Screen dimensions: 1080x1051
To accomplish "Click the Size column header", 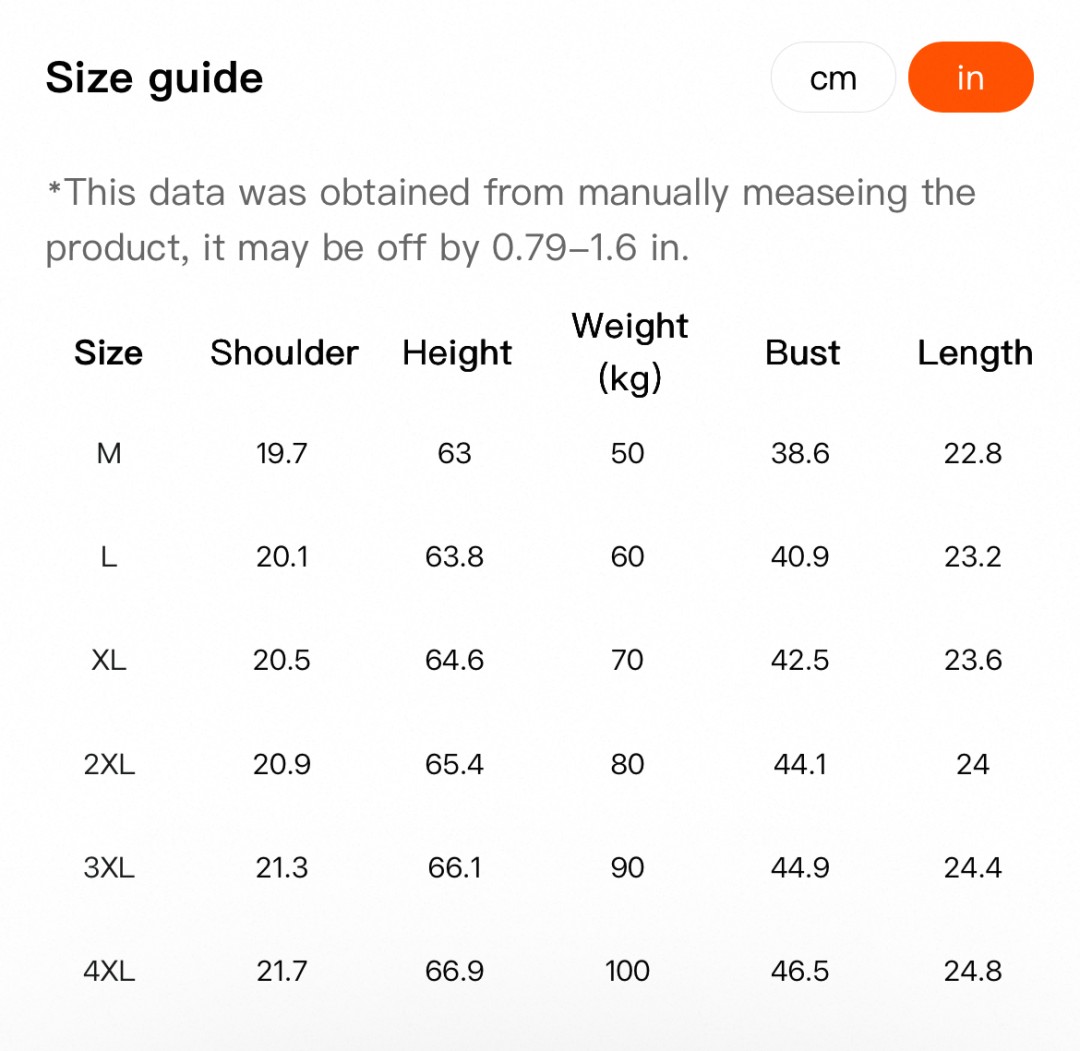I will (108, 353).
